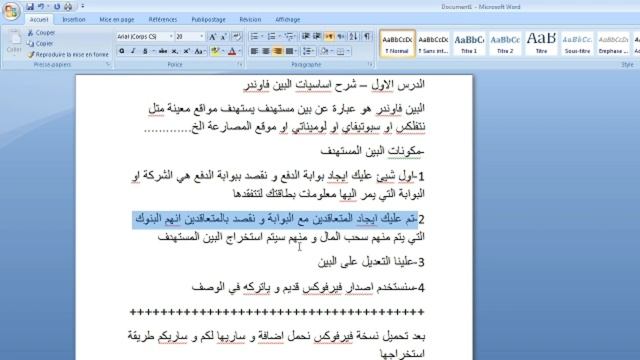640x360 pixels.
Task: Grow the font size with the large A
Action: coord(212,37)
